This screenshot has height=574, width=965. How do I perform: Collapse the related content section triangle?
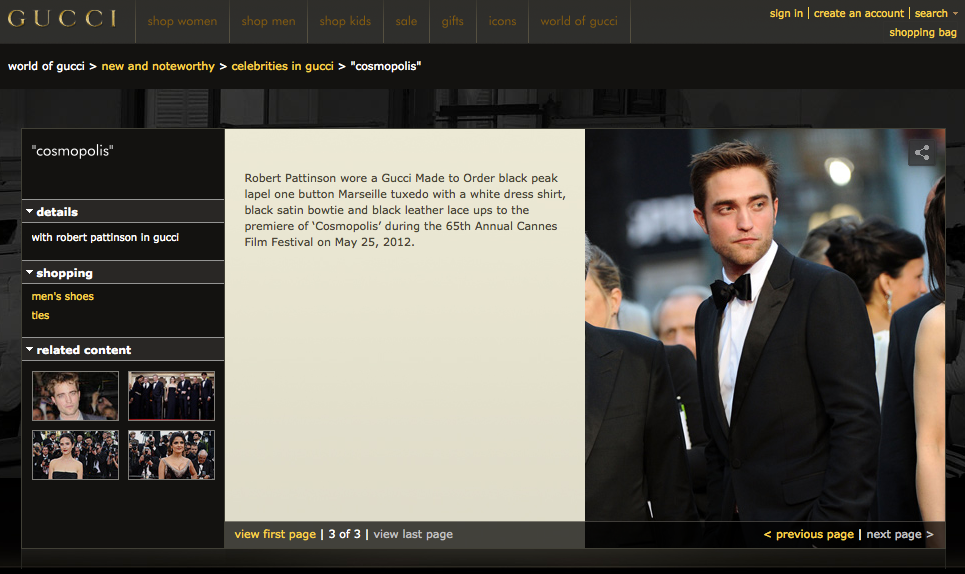click(x=29, y=349)
